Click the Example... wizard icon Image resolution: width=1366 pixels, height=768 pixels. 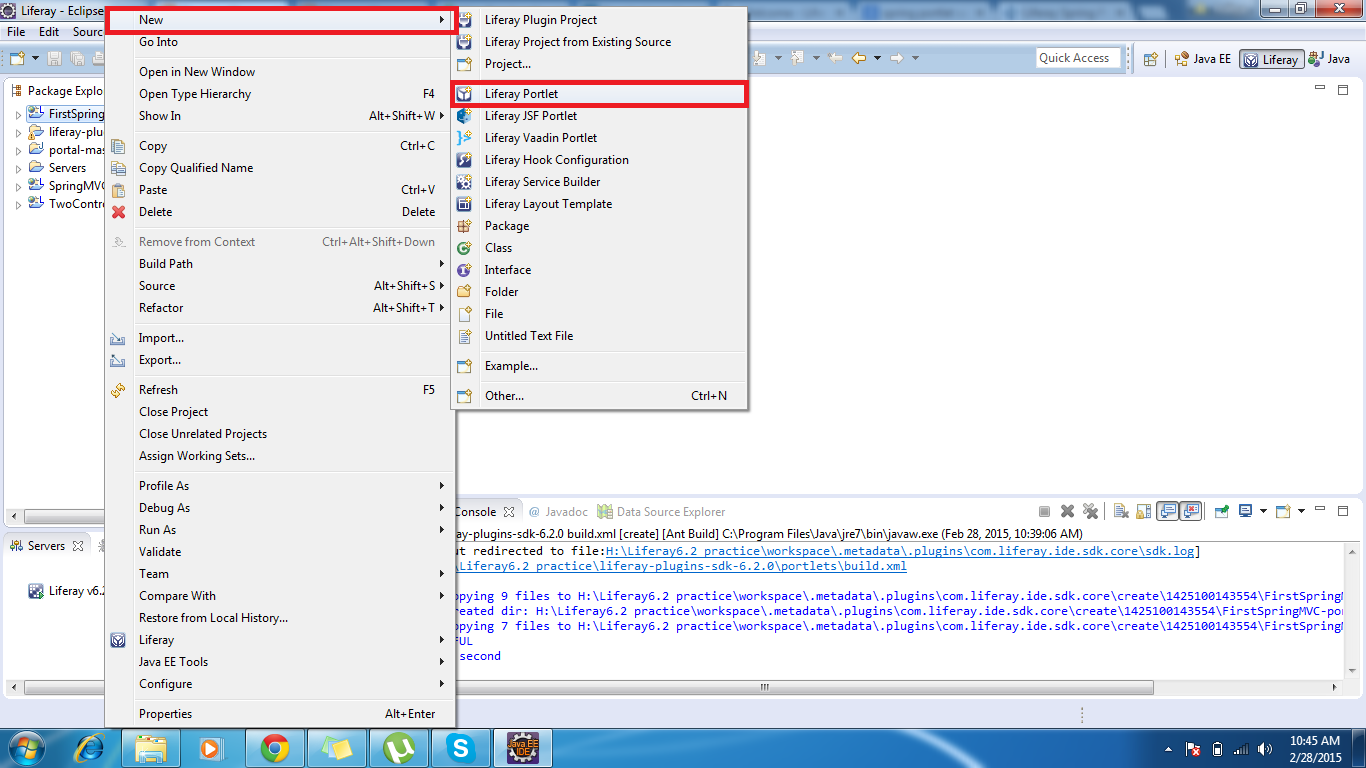pyautogui.click(x=464, y=366)
